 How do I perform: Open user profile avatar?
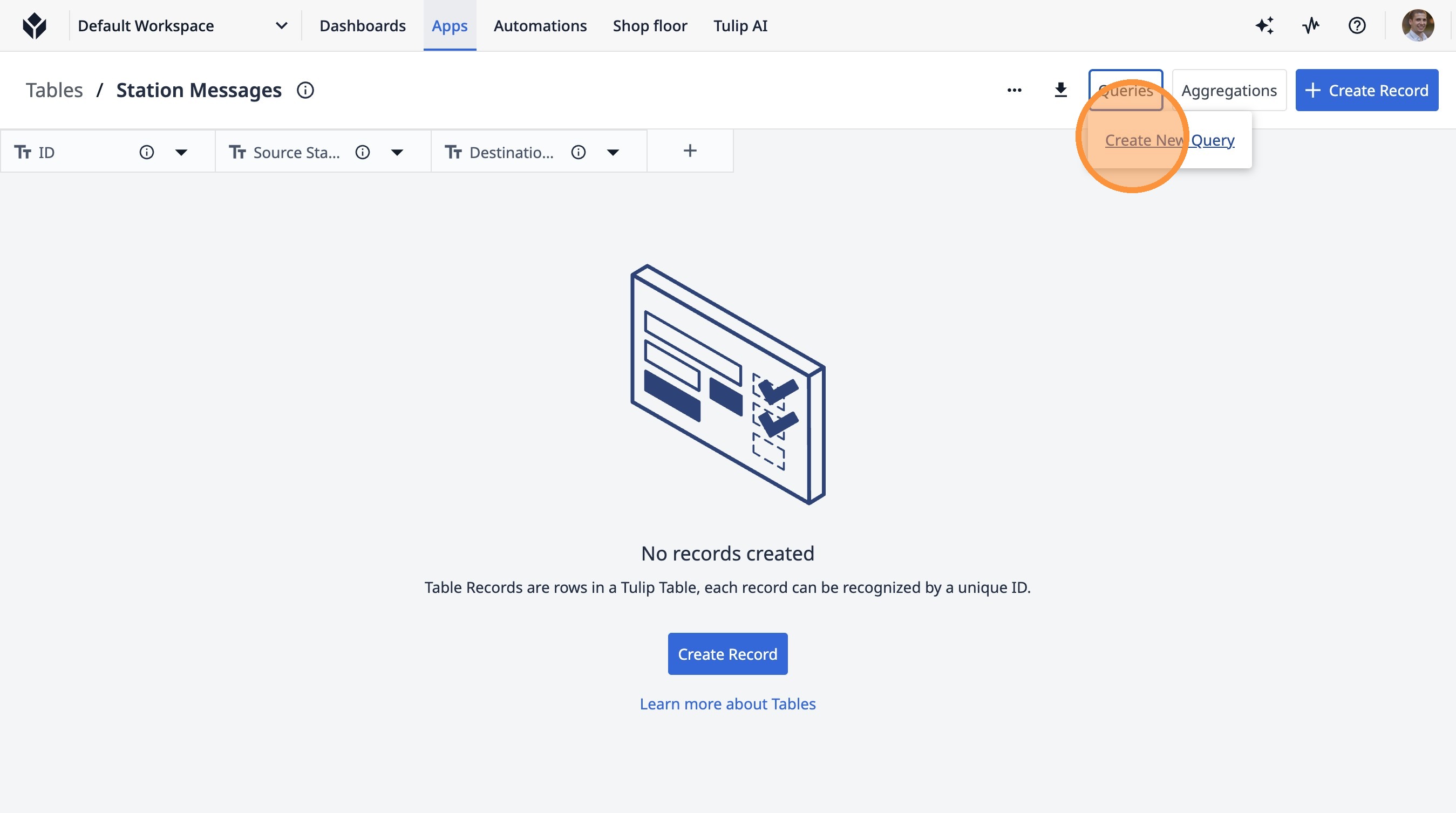(1418, 26)
